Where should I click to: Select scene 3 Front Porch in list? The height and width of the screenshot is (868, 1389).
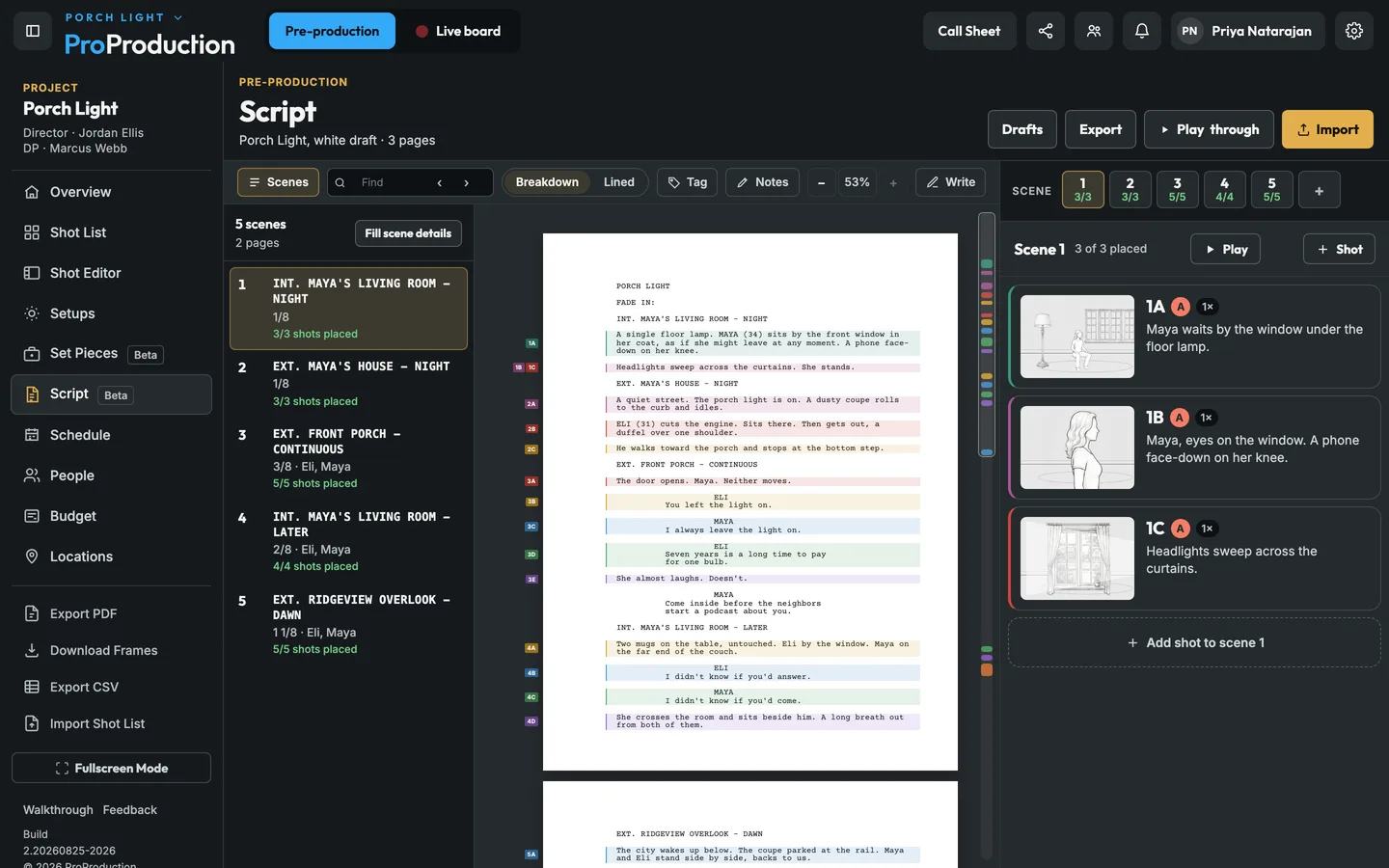pyautogui.click(x=348, y=458)
